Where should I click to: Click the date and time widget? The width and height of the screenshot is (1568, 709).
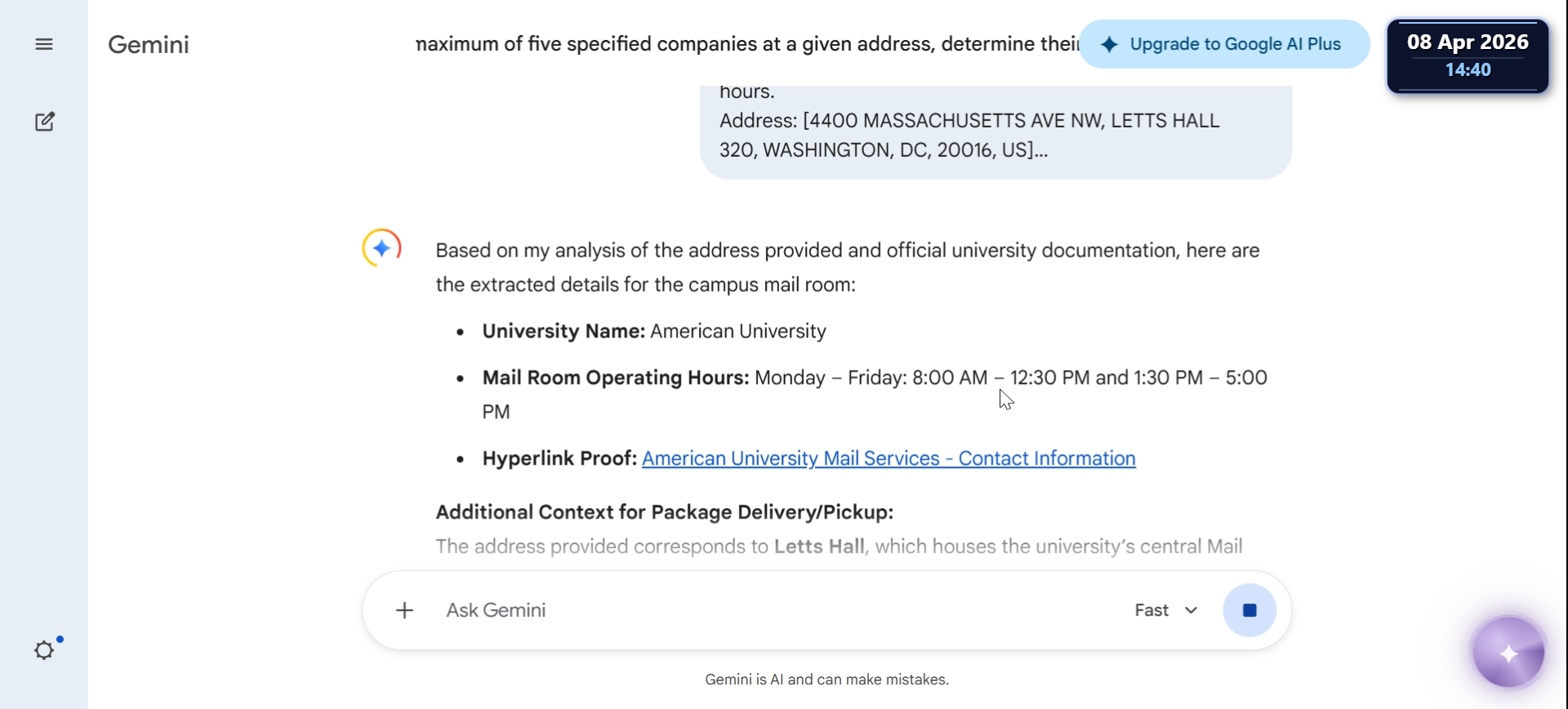[x=1468, y=56]
